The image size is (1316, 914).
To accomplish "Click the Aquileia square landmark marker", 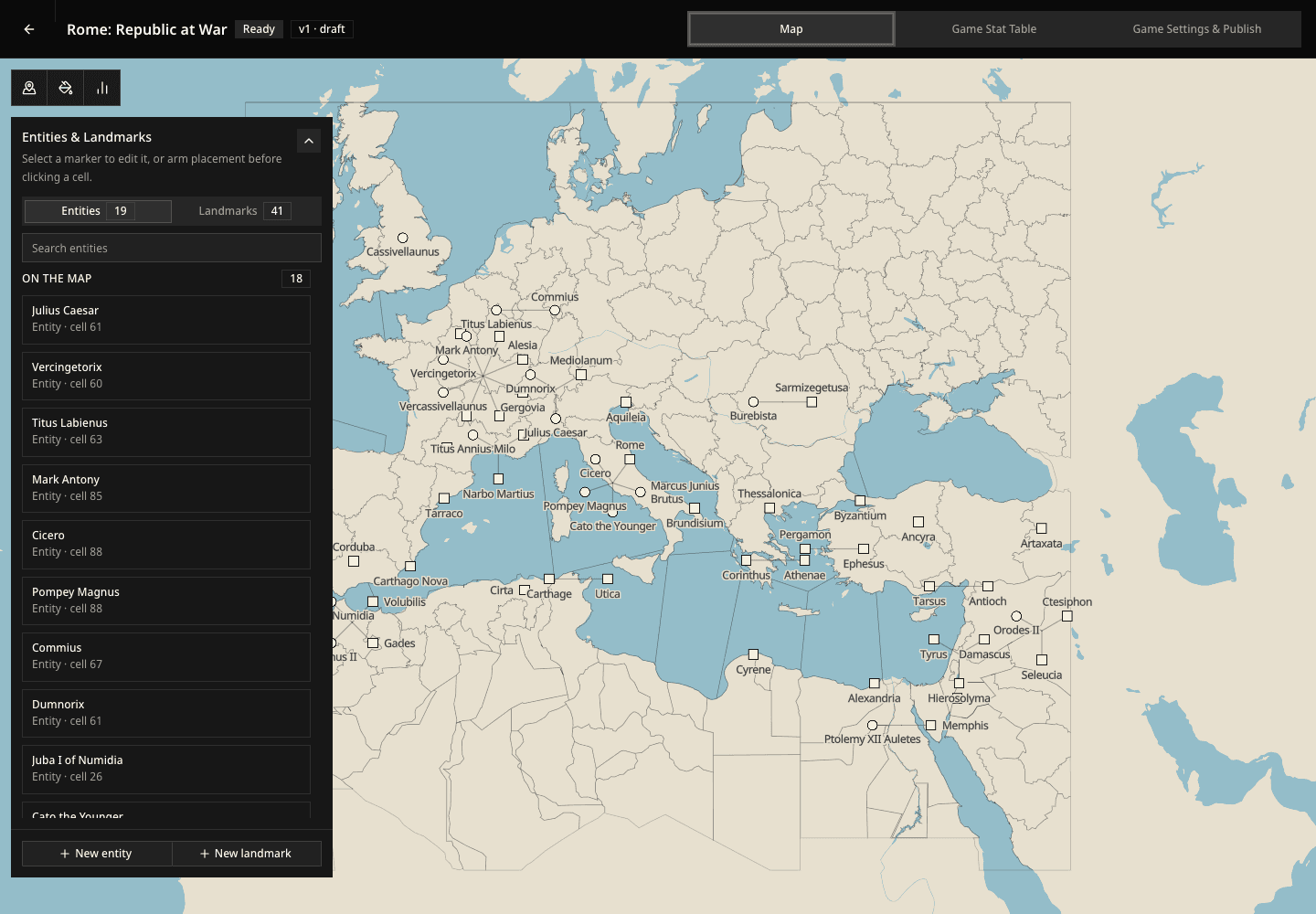I will pos(626,402).
